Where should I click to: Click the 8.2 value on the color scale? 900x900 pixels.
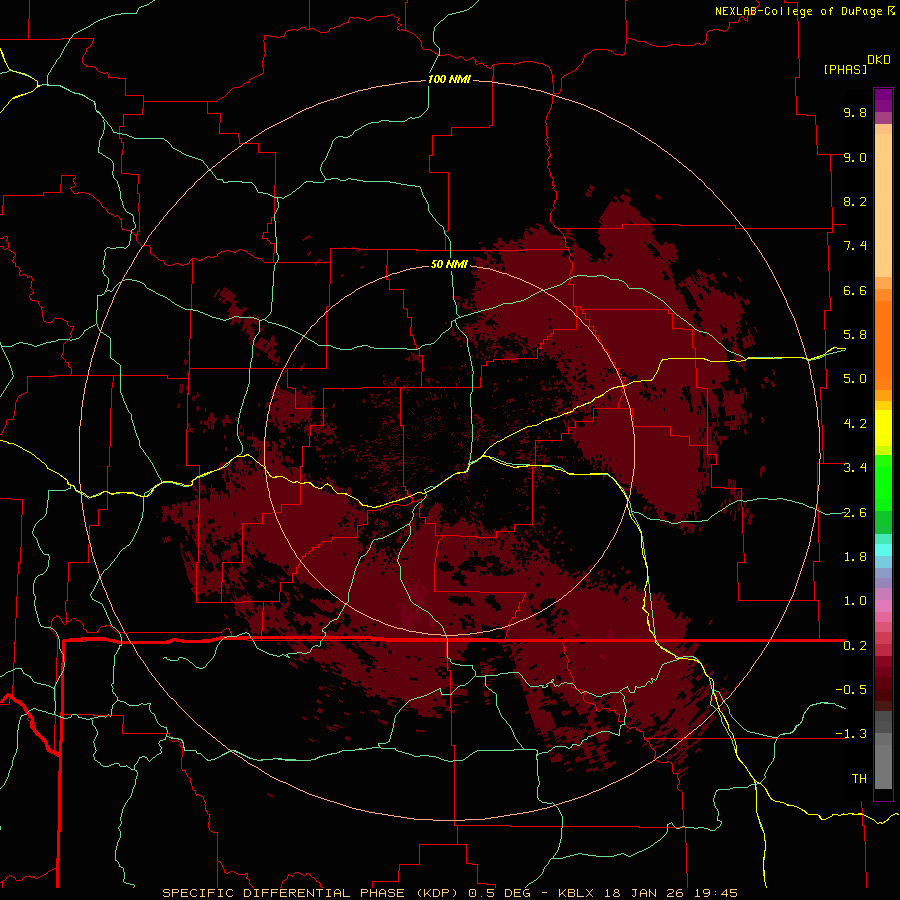click(x=855, y=201)
